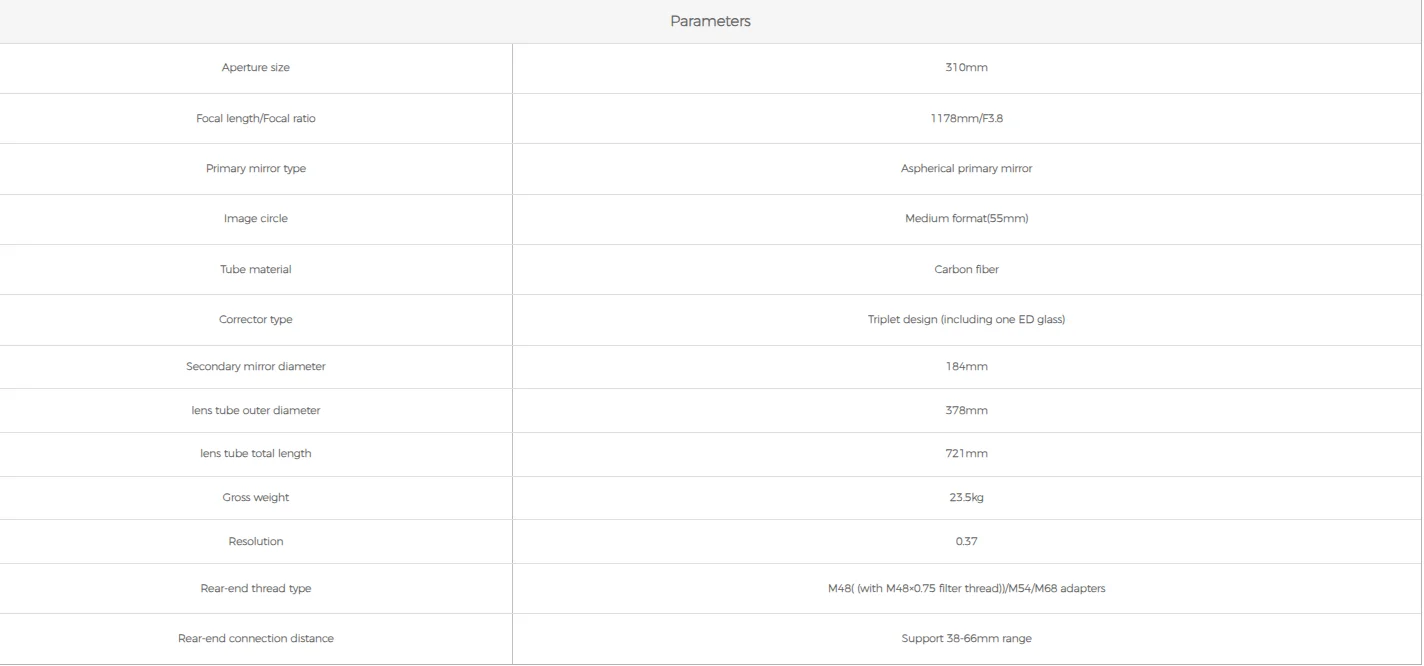Select the Tube material label
The height and width of the screenshot is (666, 1424).
pos(256,270)
